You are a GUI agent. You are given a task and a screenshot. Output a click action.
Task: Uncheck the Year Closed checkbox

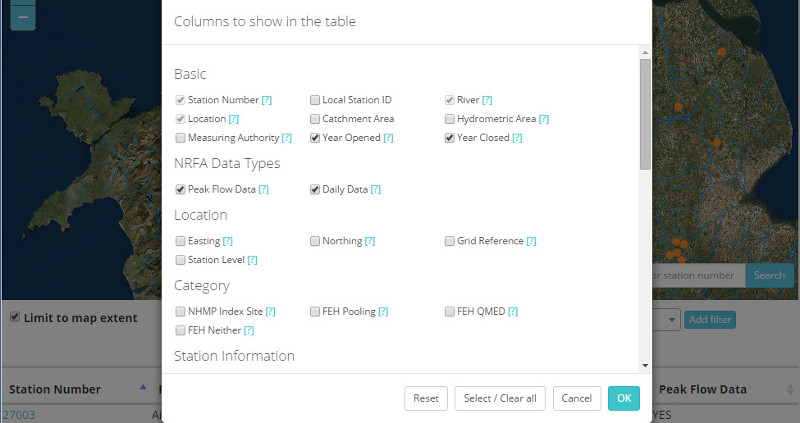(x=449, y=138)
